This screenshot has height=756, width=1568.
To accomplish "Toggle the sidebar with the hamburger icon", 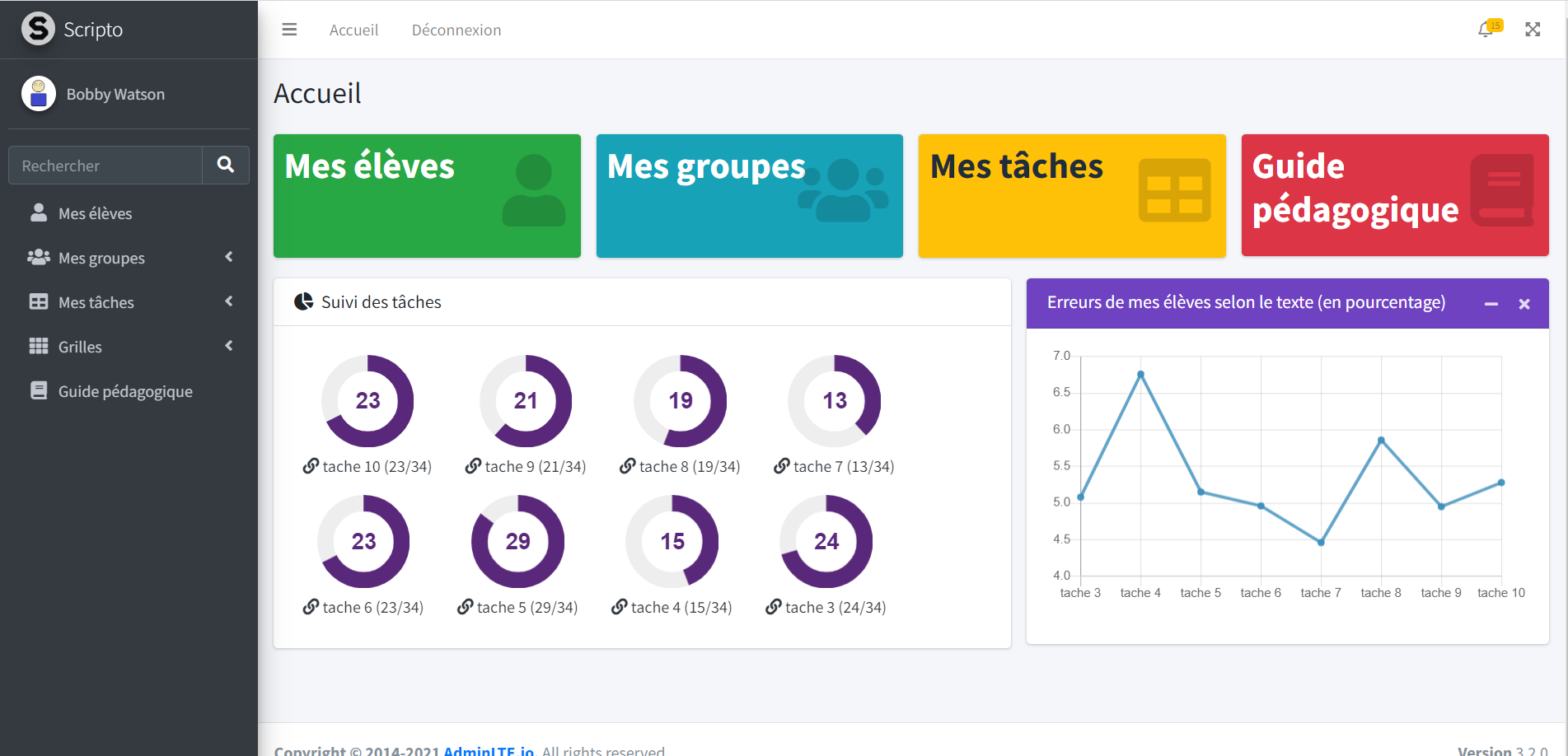I will point(289,30).
